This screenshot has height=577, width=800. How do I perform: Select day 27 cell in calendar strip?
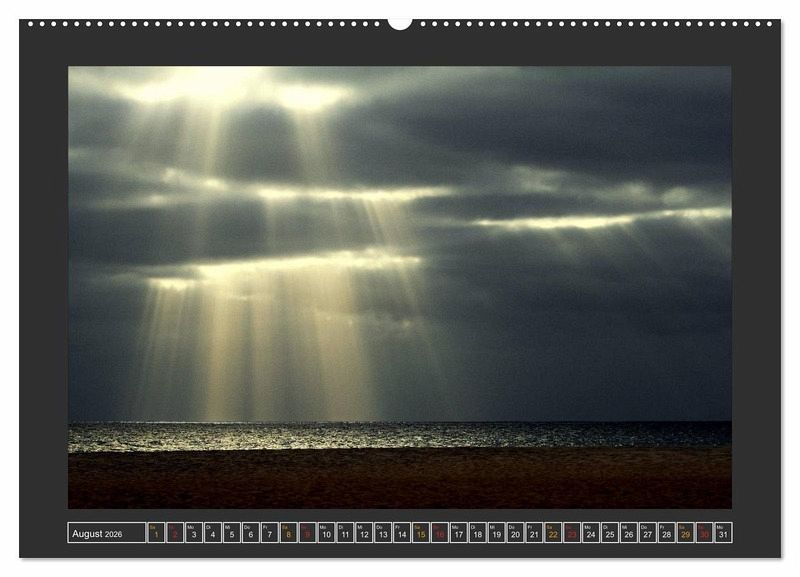[647, 532]
